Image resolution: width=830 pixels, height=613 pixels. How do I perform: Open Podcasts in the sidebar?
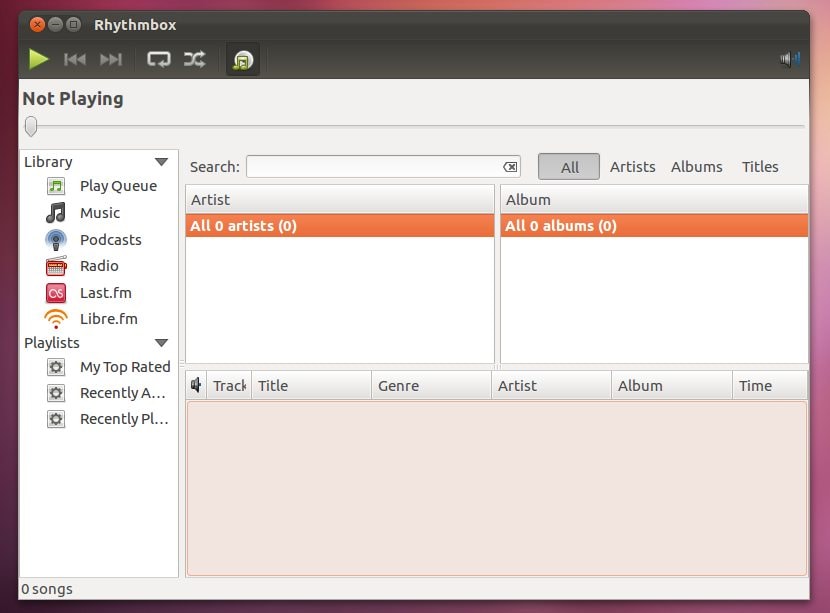tap(111, 240)
